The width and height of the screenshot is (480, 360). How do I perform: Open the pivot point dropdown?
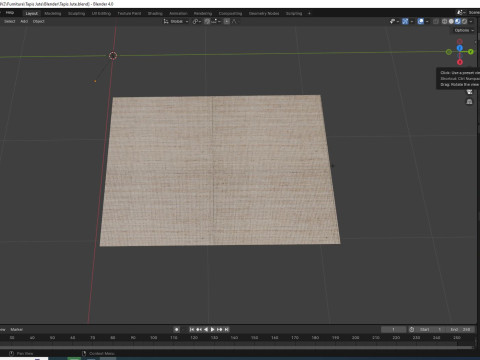tap(197, 21)
